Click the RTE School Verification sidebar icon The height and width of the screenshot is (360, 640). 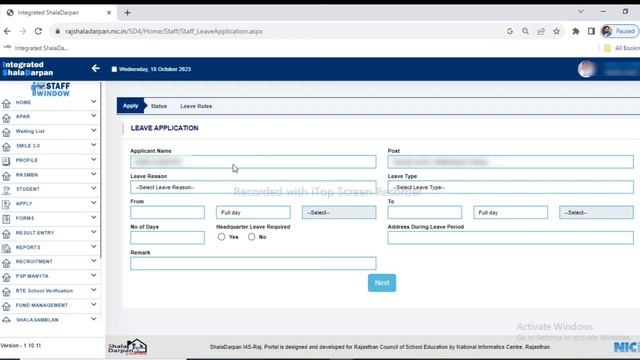[x=6, y=292]
